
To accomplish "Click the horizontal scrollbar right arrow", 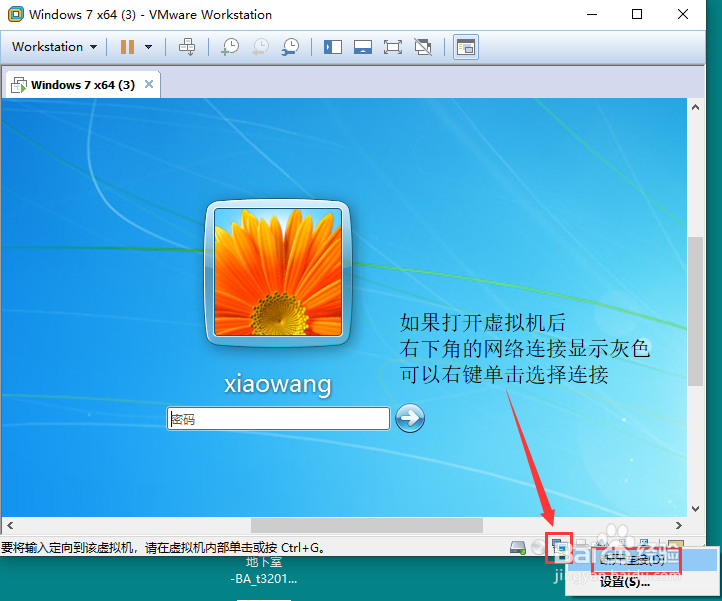I will coord(679,525).
